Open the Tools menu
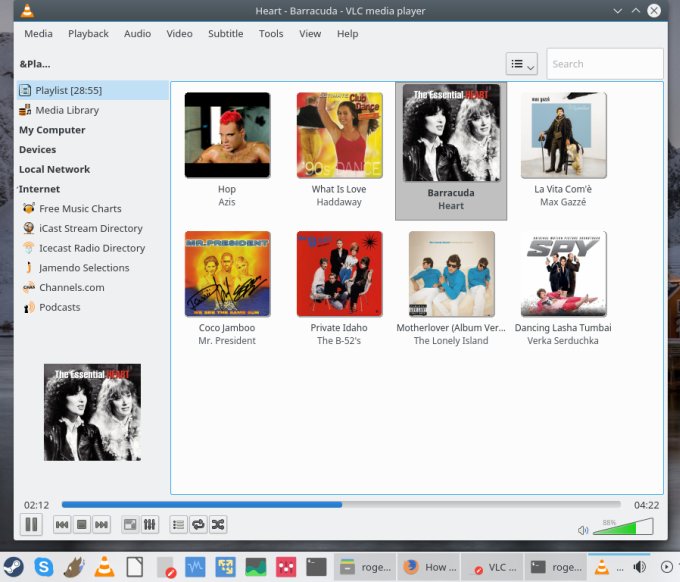The width and height of the screenshot is (680, 582). 271,33
